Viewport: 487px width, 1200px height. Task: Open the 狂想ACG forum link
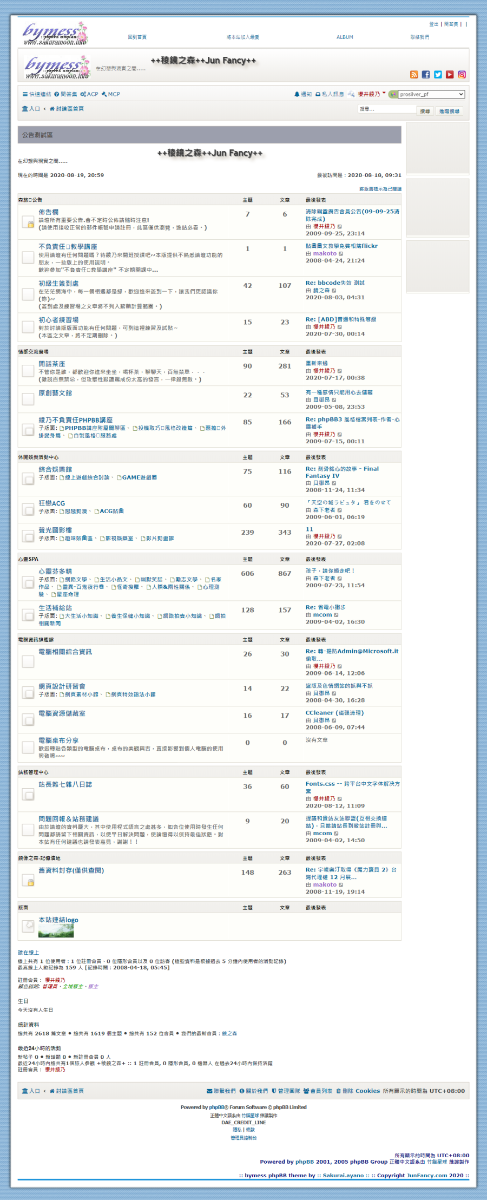[x=50, y=504]
